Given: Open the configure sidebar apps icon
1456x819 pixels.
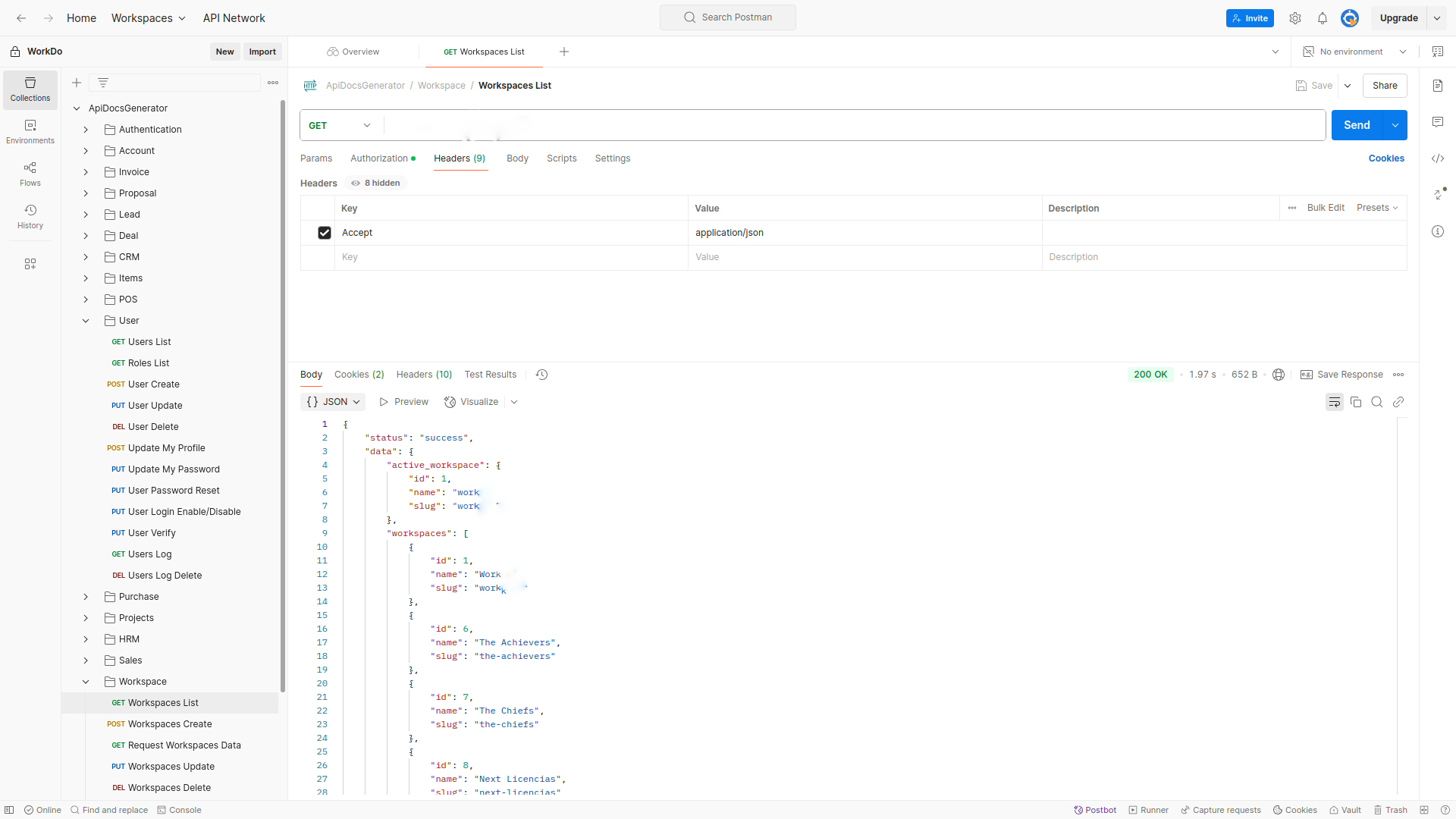Looking at the screenshot, I should pyautogui.click(x=30, y=264).
